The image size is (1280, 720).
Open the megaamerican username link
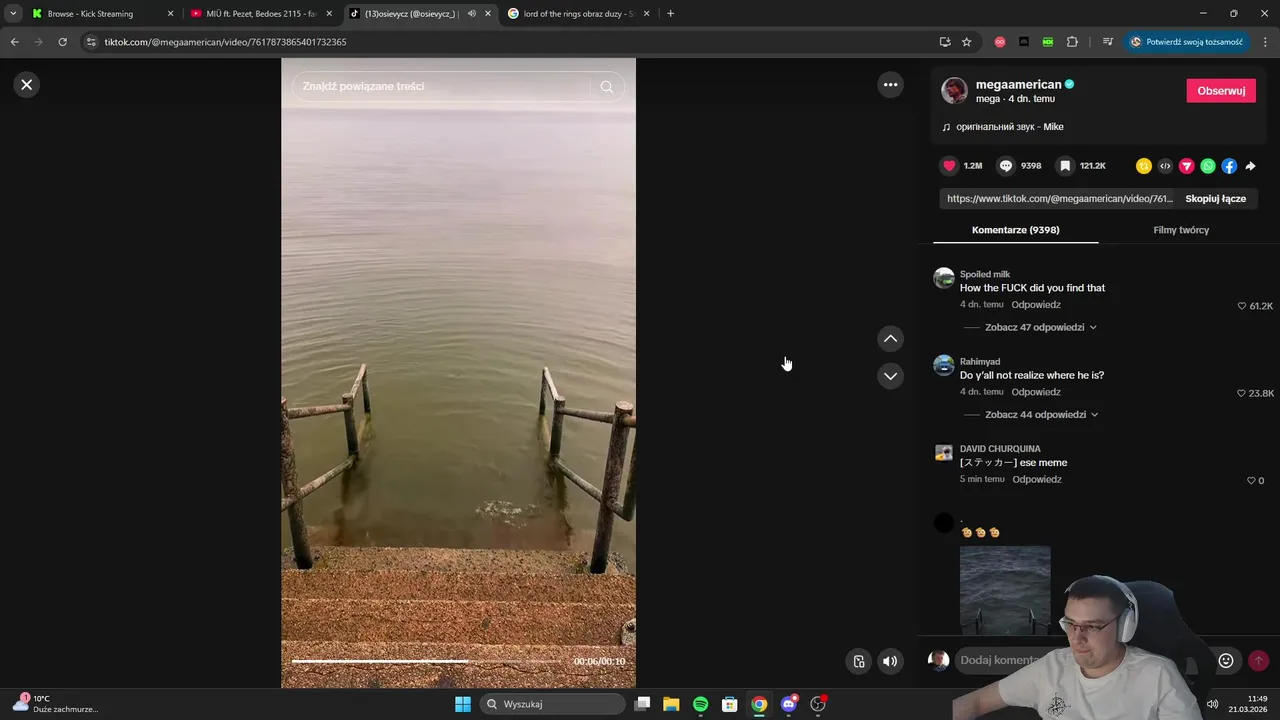[x=1018, y=85]
